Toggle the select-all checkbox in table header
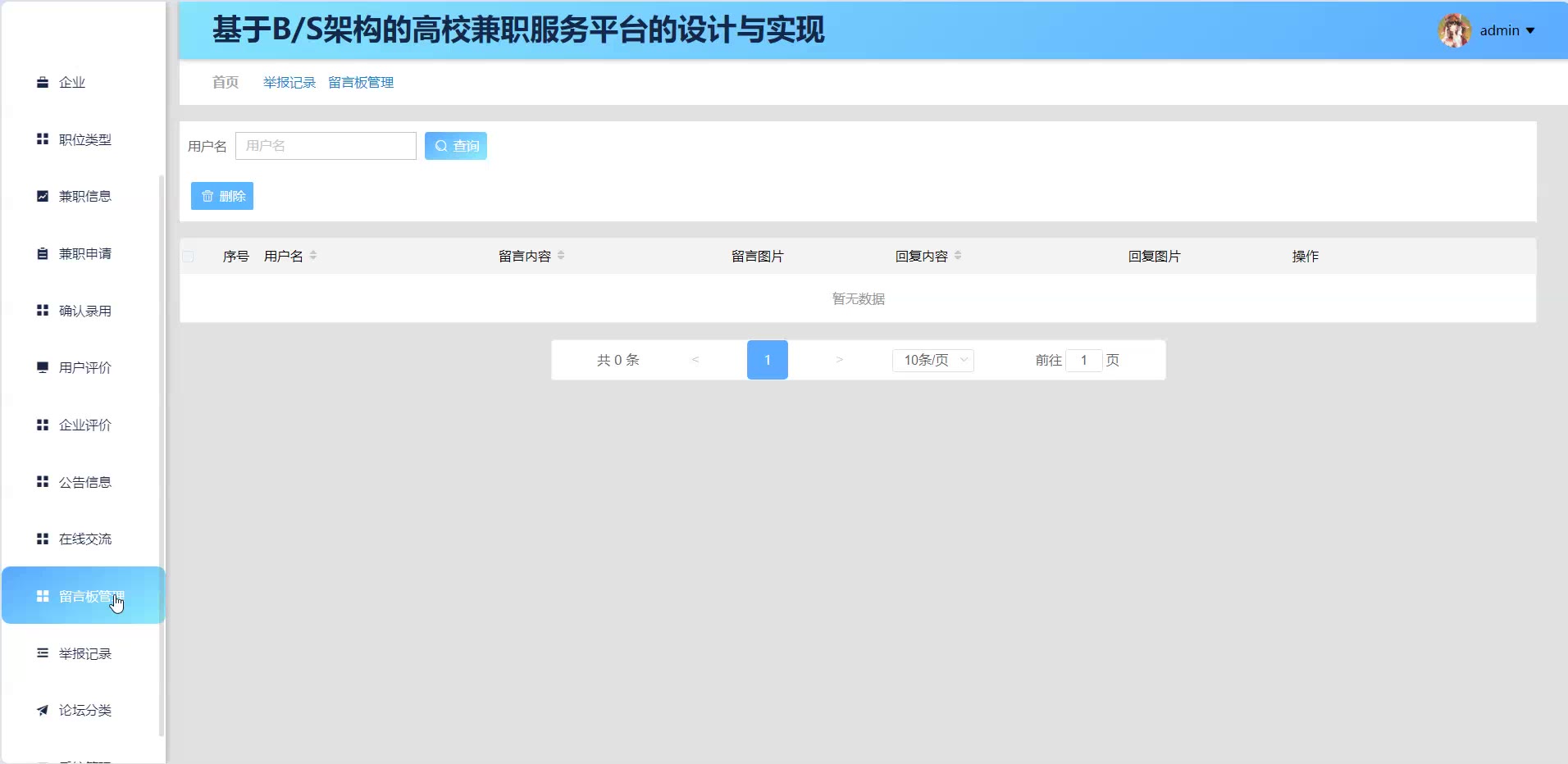This screenshot has height=764, width=1568. [x=189, y=257]
